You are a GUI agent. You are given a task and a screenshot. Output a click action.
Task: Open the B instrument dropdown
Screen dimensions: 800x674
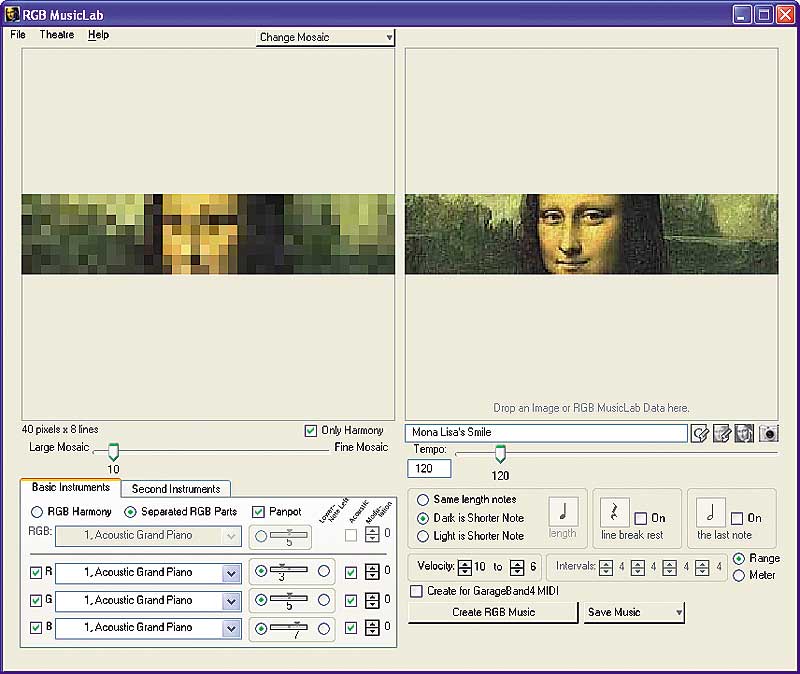pyautogui.click(x=231, y=629)
